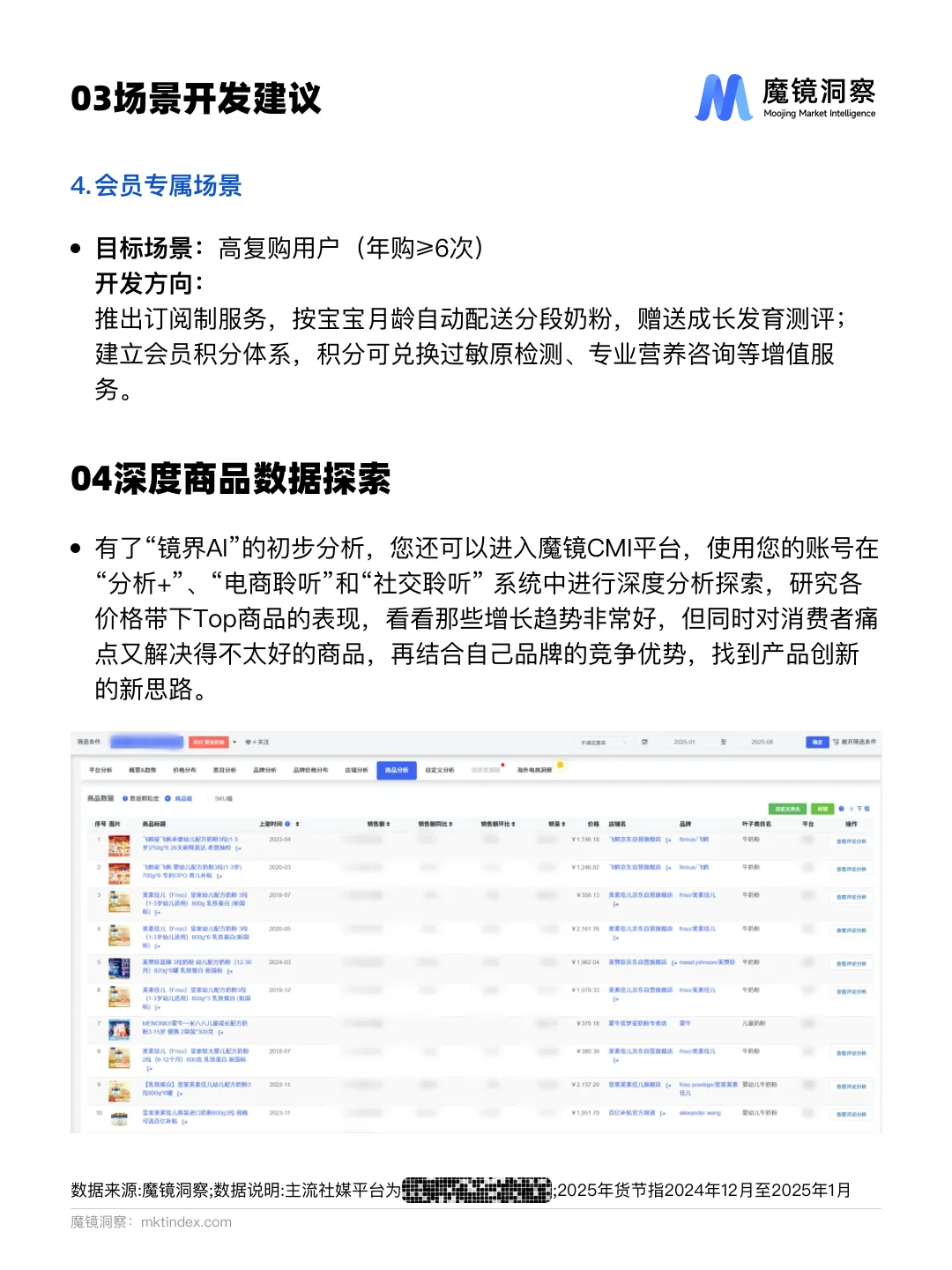
Task: Click the blue 确定 button
Action: [x=817, y=742]
